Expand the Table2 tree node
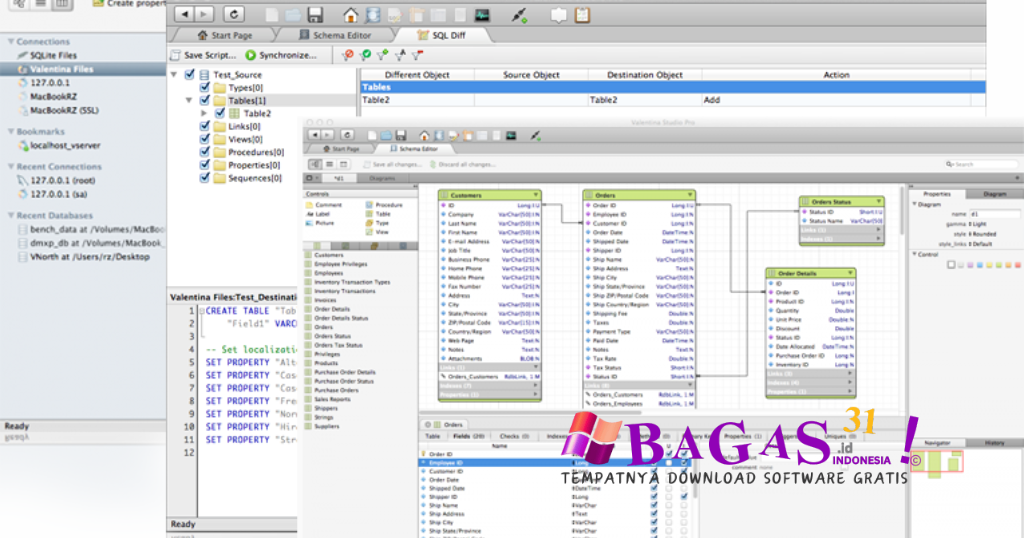The width and height of the screenshot is (1024, 538). pos(204,114)
